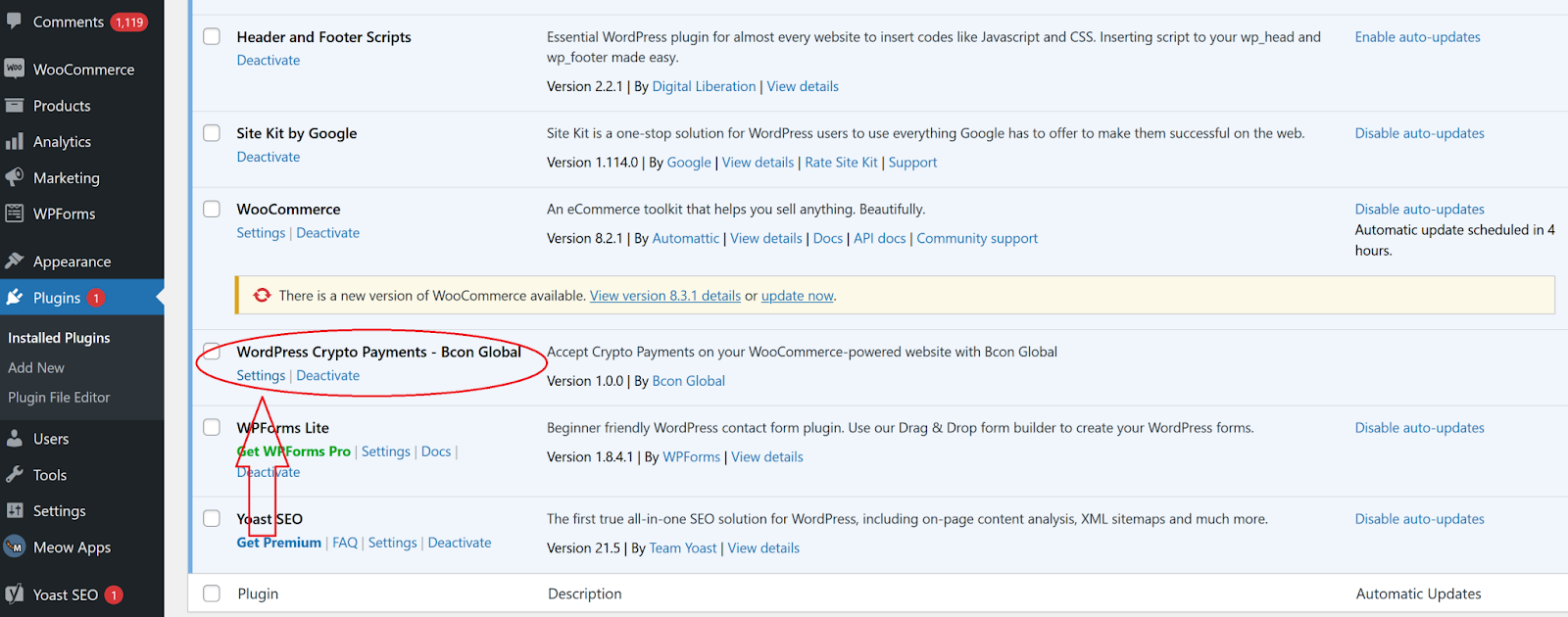Enable auto-updates for Header and Footer Scripts
The height and width of the screenshot is (617, 1568).
pyautogui.click(x=1417, y=37)
